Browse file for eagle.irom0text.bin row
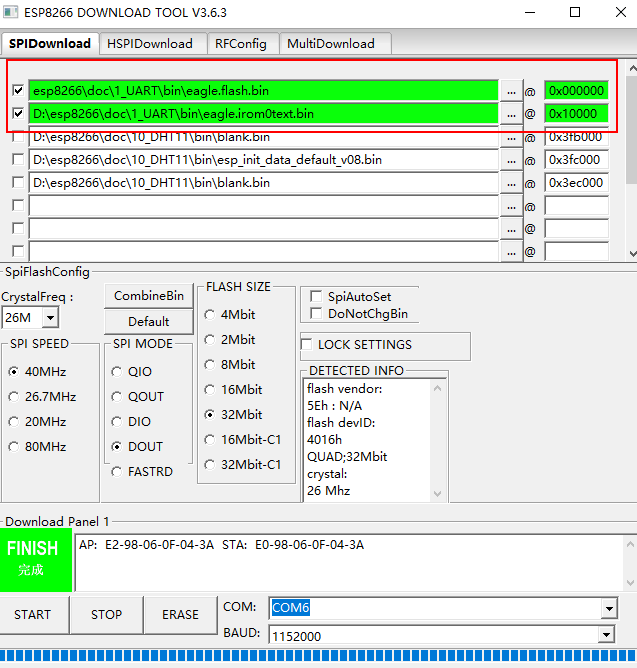This screenshot has height=668, width=637. coord(511,114)
